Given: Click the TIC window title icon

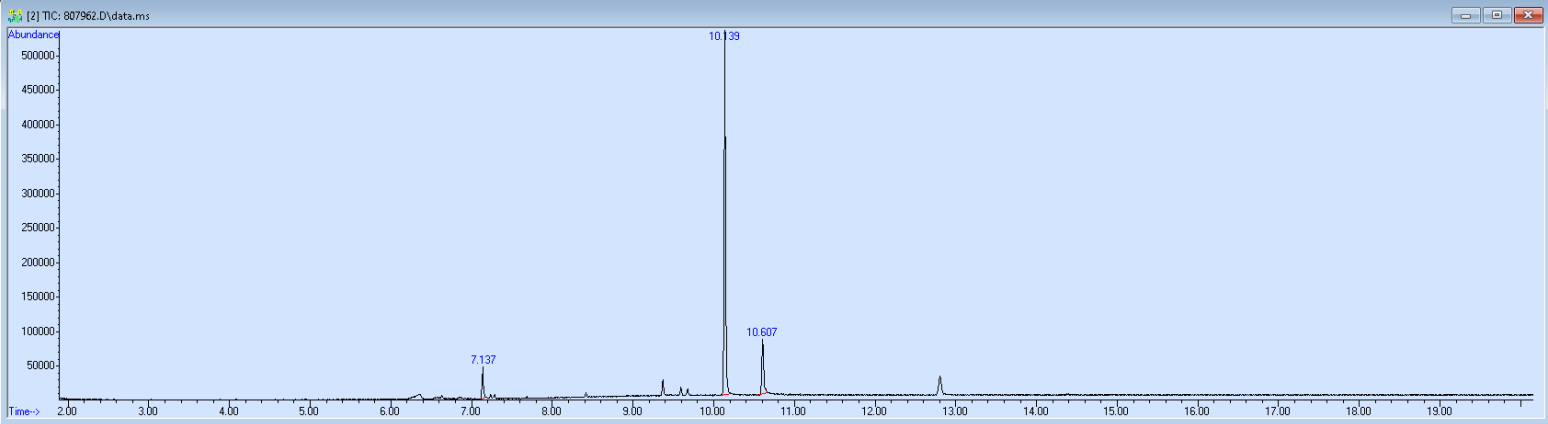Looking at the screenshot, I should point(14,15).
